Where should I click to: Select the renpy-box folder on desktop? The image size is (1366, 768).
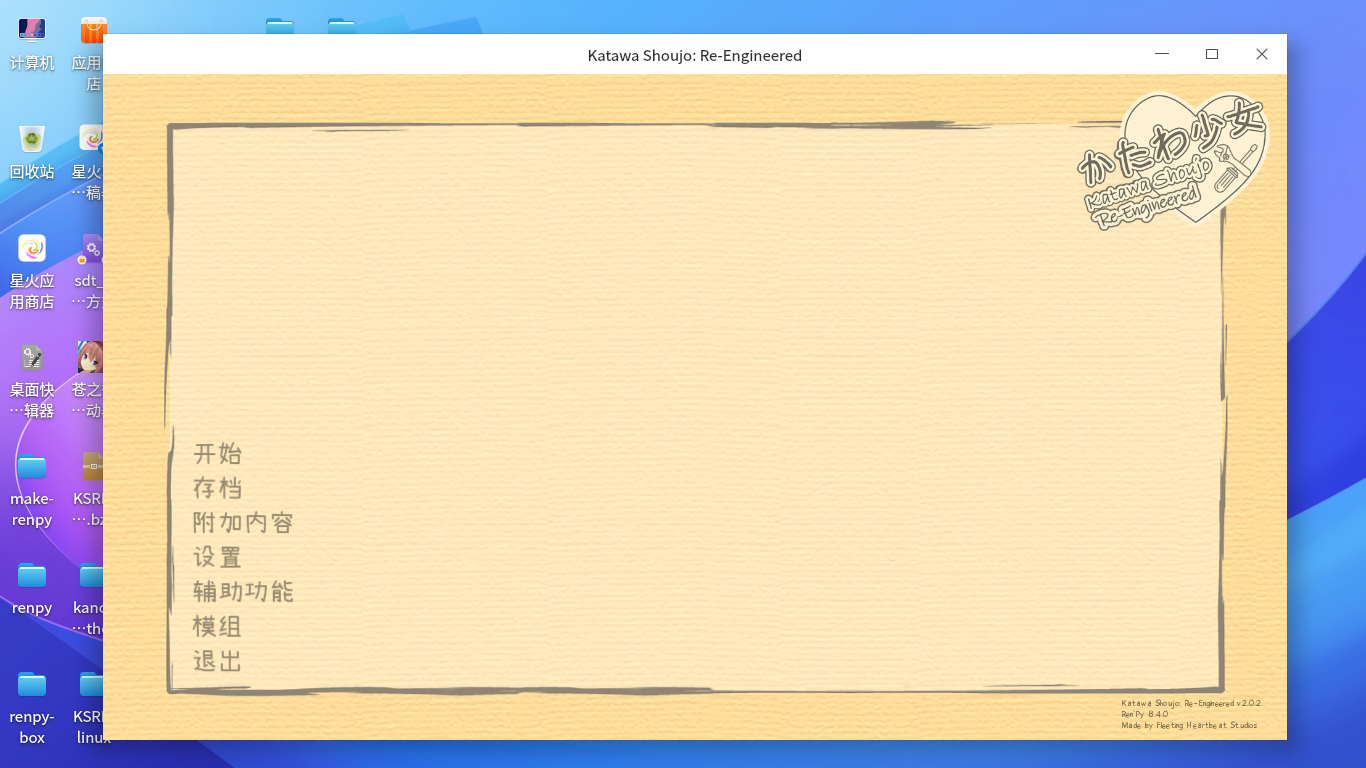(32, 708)
